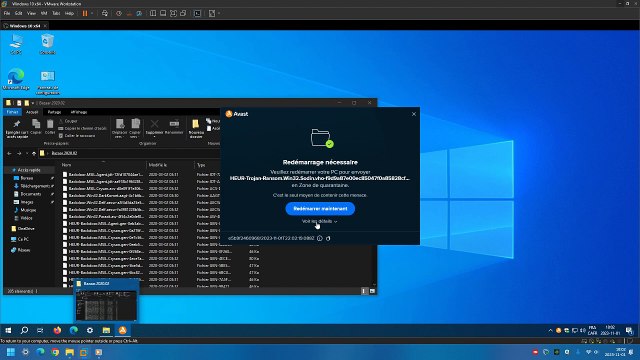Open the Panneau de configuration desktop icon
Image resolution: width=640 pixels, height=360 pixels.
(x=47, y=83)
